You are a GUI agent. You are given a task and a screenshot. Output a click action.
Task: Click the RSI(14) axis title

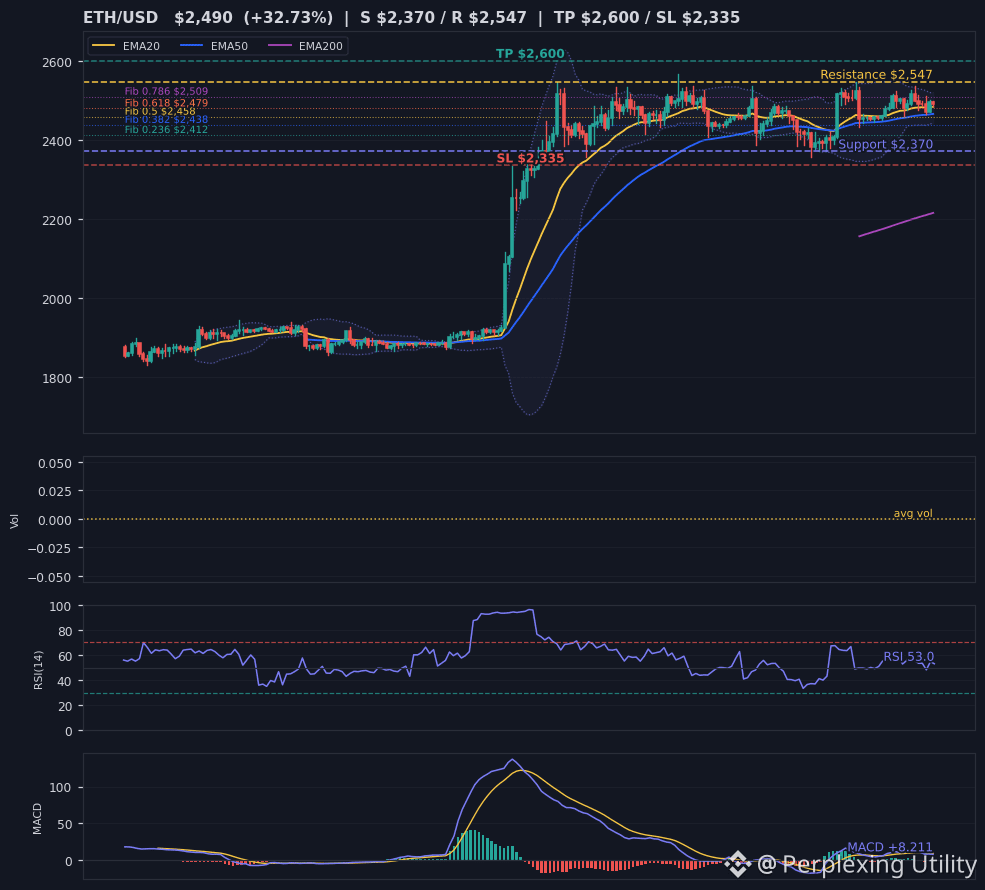38,670
